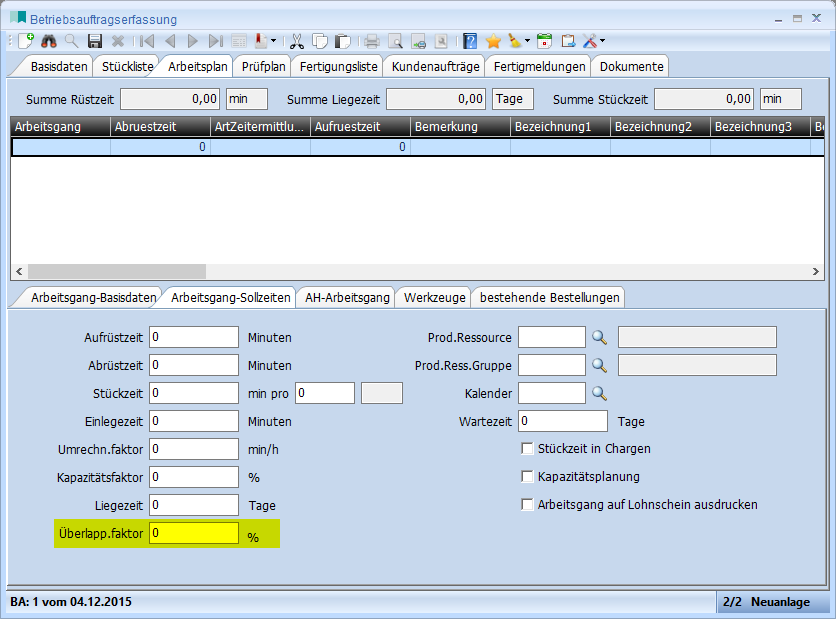This screenshot has height=619, width=836.
Task: Toggle the Kapazitätsplanung checkbox
Action: (527, 476)
